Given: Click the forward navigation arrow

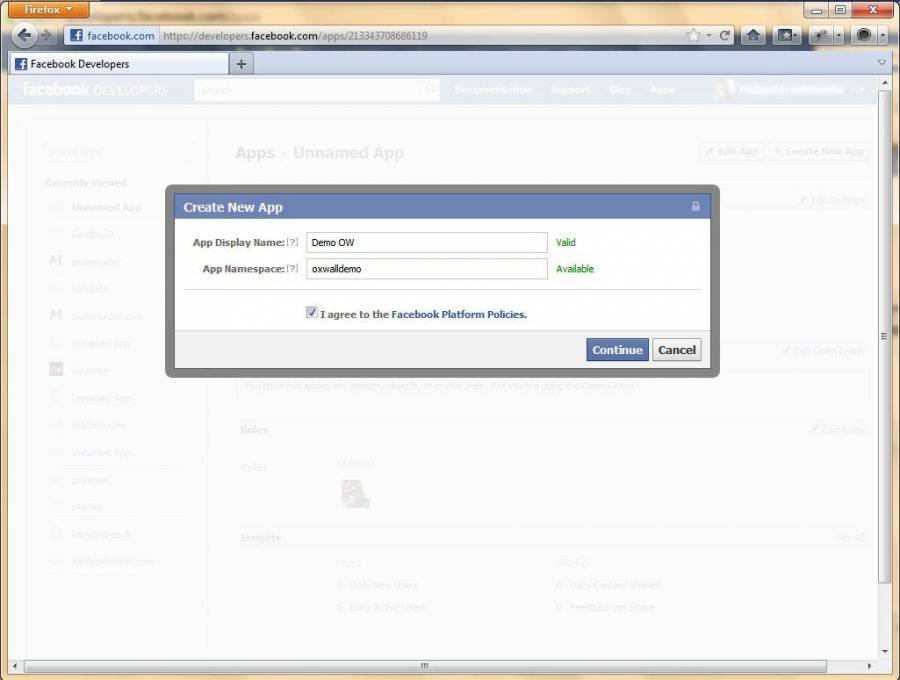Looking at the screenshot, I should (x=47, y=36).
